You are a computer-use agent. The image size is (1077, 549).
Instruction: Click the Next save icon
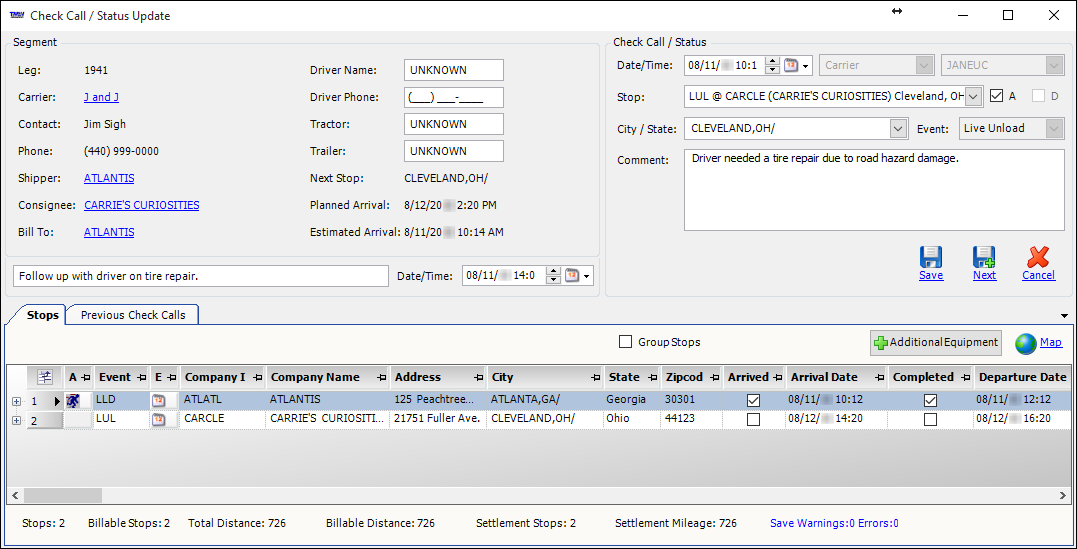984,257
